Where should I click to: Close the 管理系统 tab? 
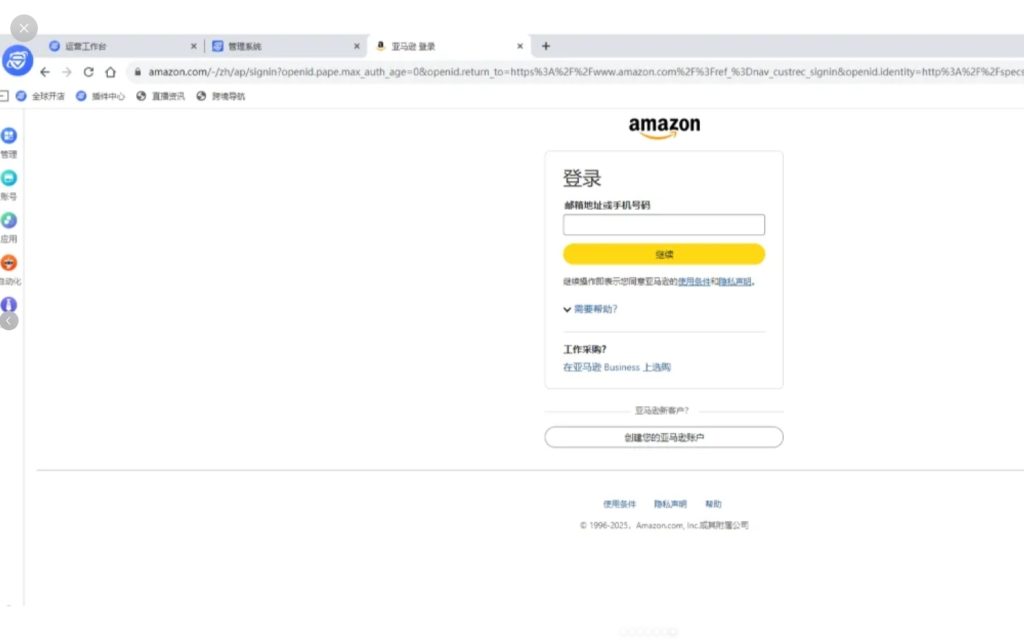tap(357, 46)
